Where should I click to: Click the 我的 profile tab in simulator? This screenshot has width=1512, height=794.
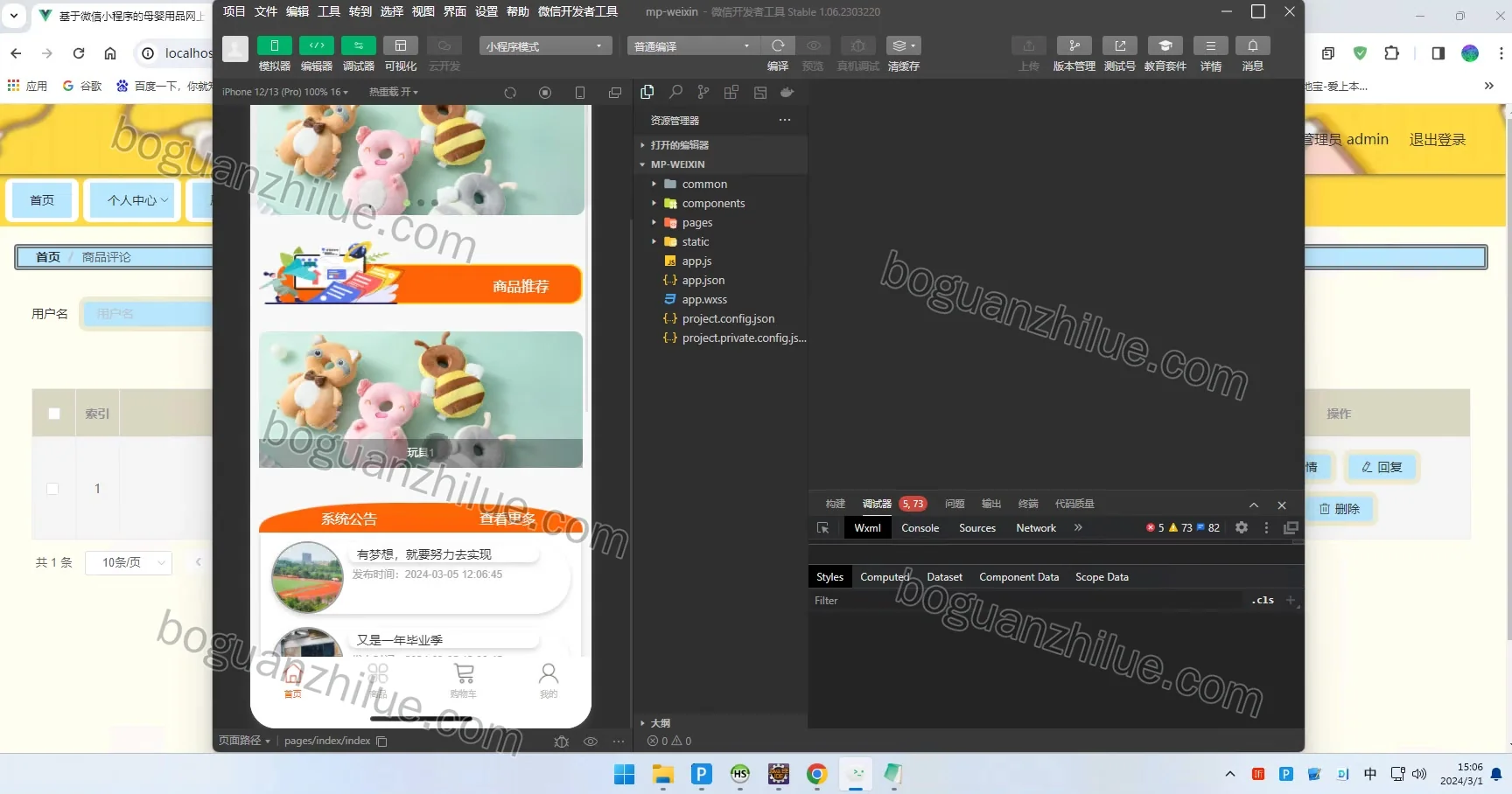tap(549, 680)
